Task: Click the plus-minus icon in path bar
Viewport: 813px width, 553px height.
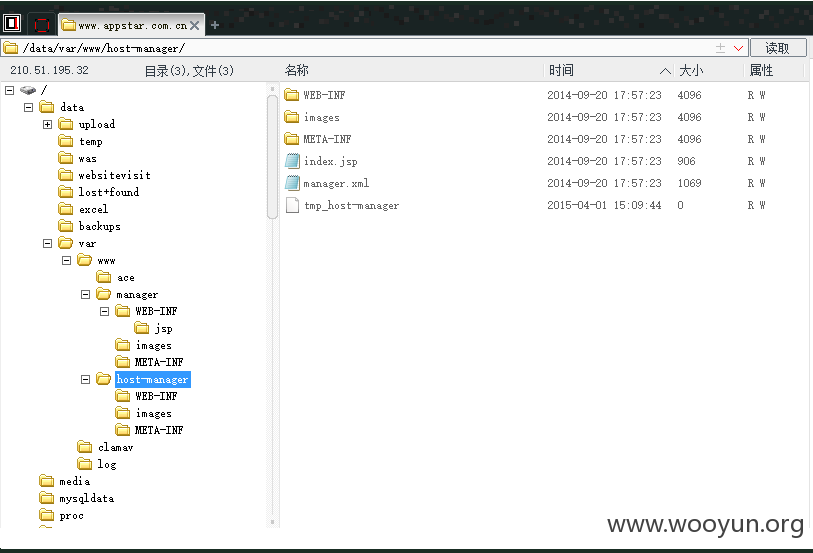Action: pyautogui.click(x=720, y=48)
